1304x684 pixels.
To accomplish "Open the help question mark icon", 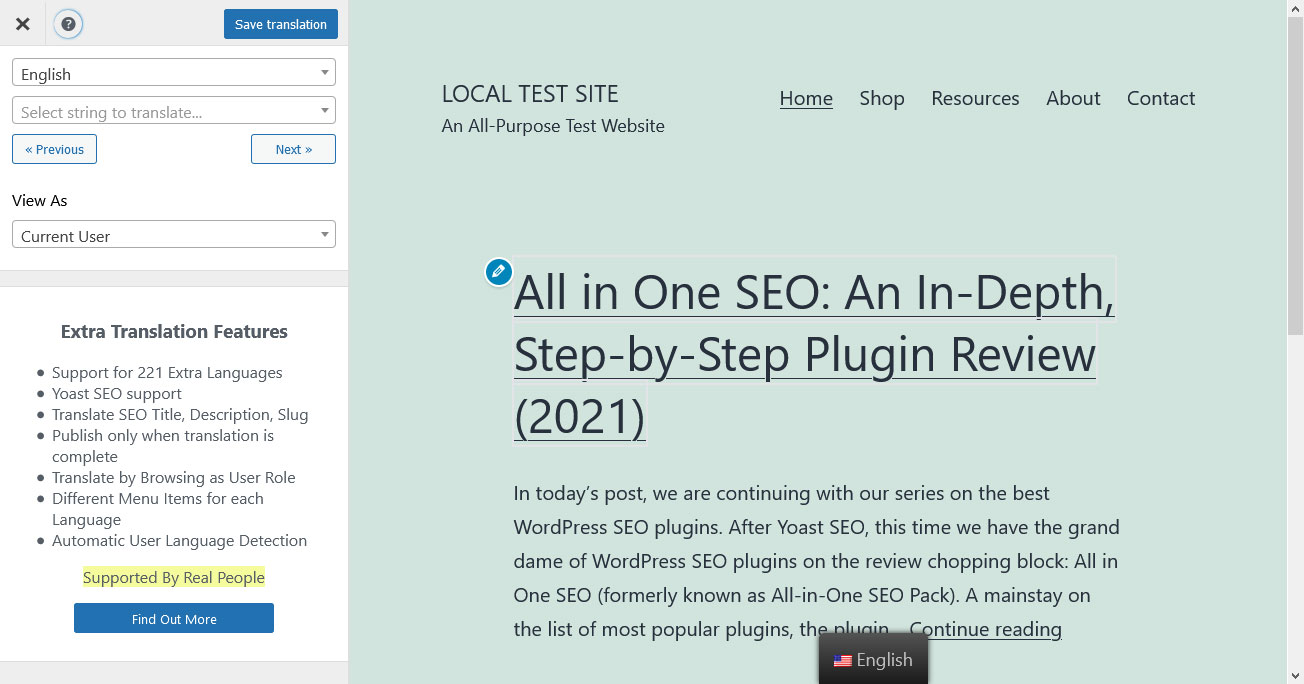I will [x=68, y=24].
